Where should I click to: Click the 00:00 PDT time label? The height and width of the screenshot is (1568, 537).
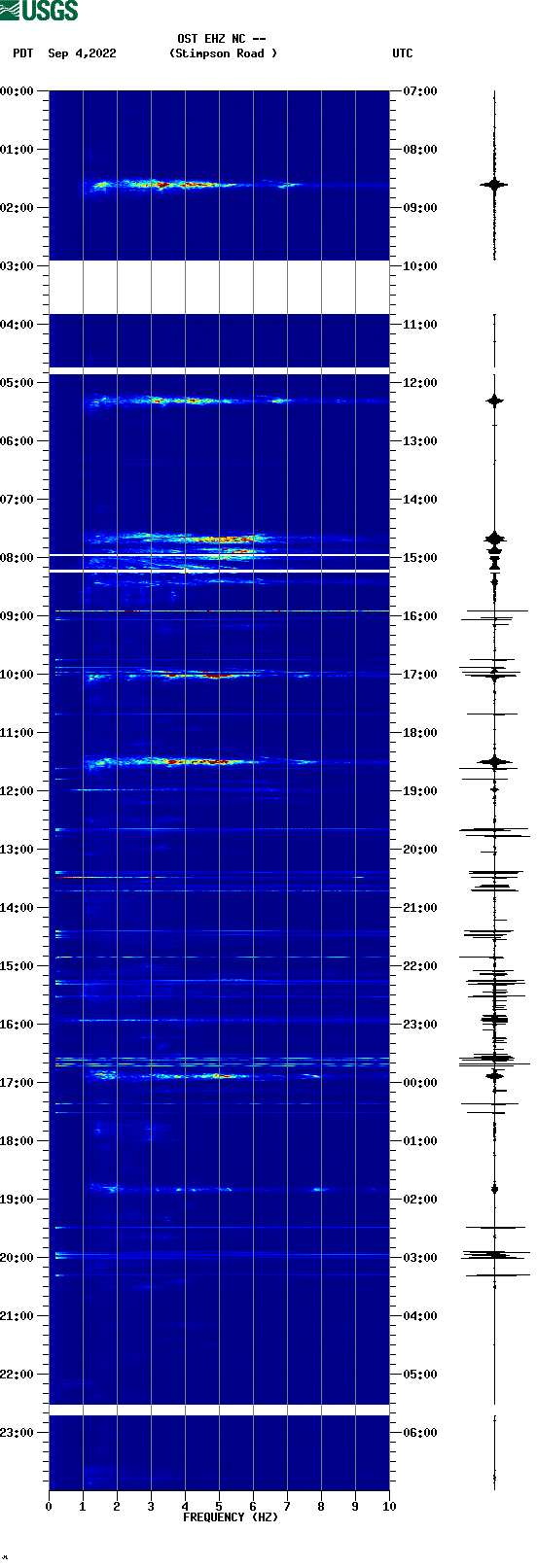click(x=18, y=91)
